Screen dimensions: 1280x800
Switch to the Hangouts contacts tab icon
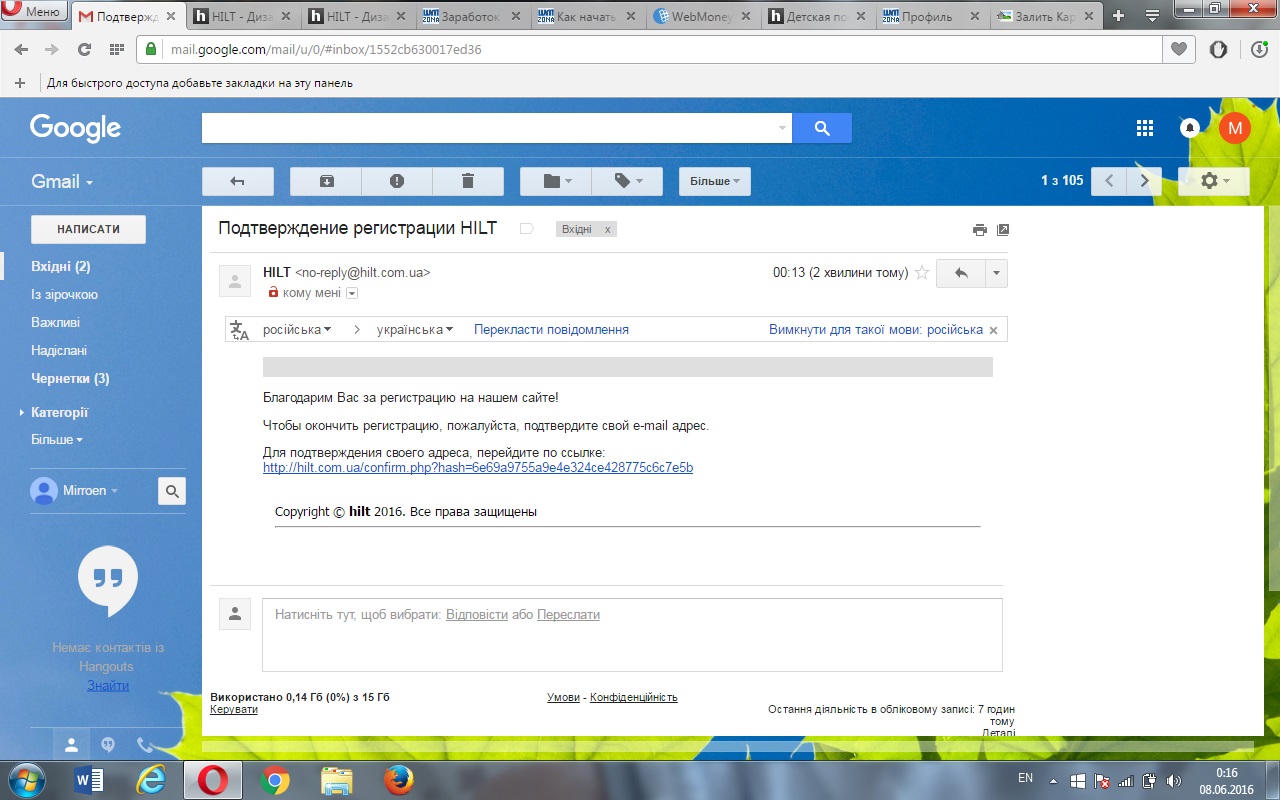[x=72, y=745]
